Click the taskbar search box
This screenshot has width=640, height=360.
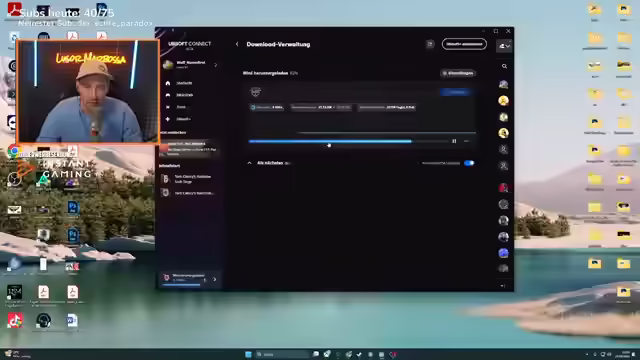click(x=282, y=354)
